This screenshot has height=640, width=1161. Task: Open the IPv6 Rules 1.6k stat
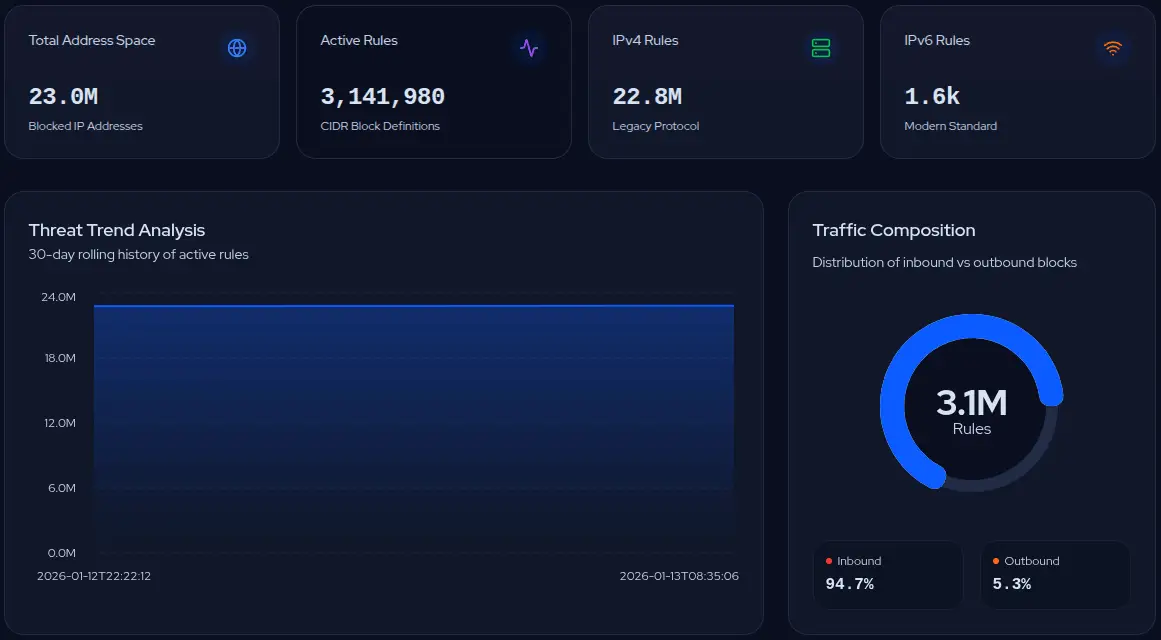pos(931,97)
